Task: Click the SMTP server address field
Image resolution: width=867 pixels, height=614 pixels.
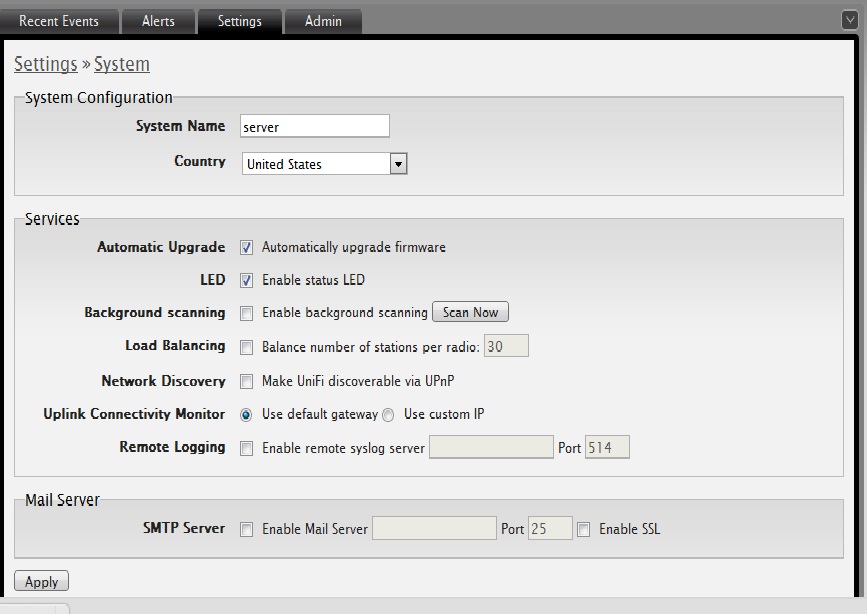Action: [x=434, y=528]
